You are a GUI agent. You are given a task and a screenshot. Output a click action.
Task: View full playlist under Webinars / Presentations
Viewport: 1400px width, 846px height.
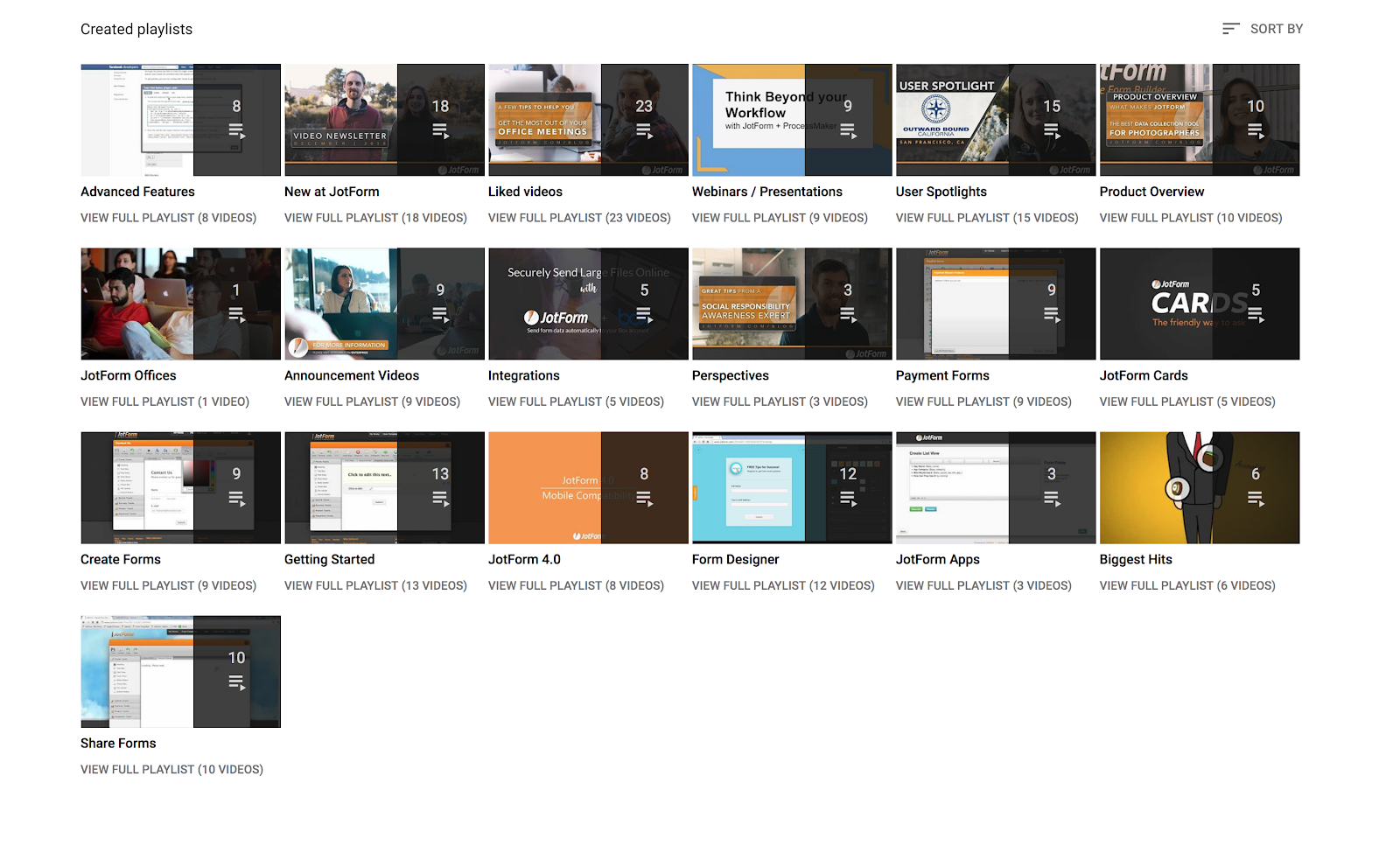tap(780, 218)
